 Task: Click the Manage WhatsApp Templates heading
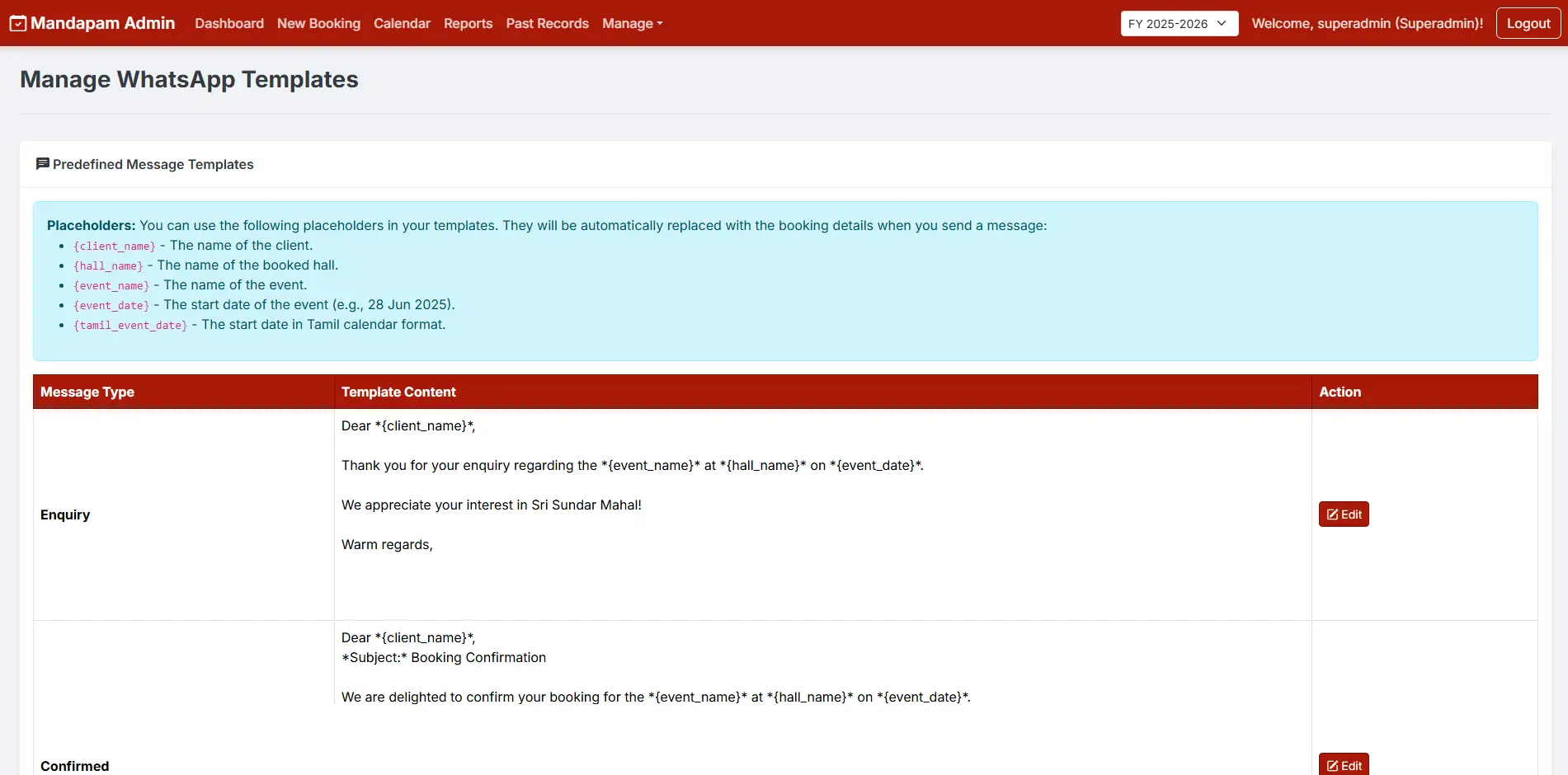[189, 79]
